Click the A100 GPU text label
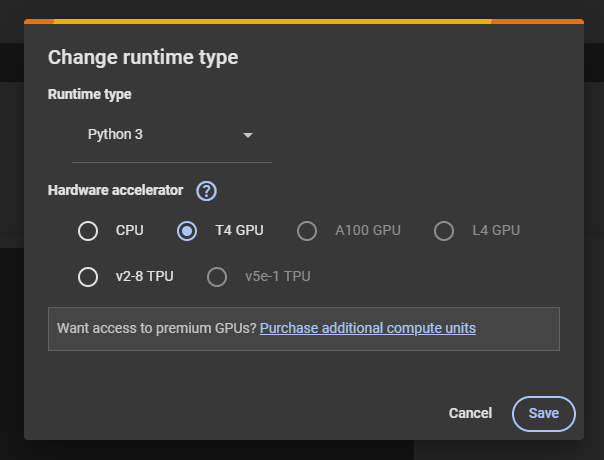This screenshot has width=604, height=460. (367, 231)
